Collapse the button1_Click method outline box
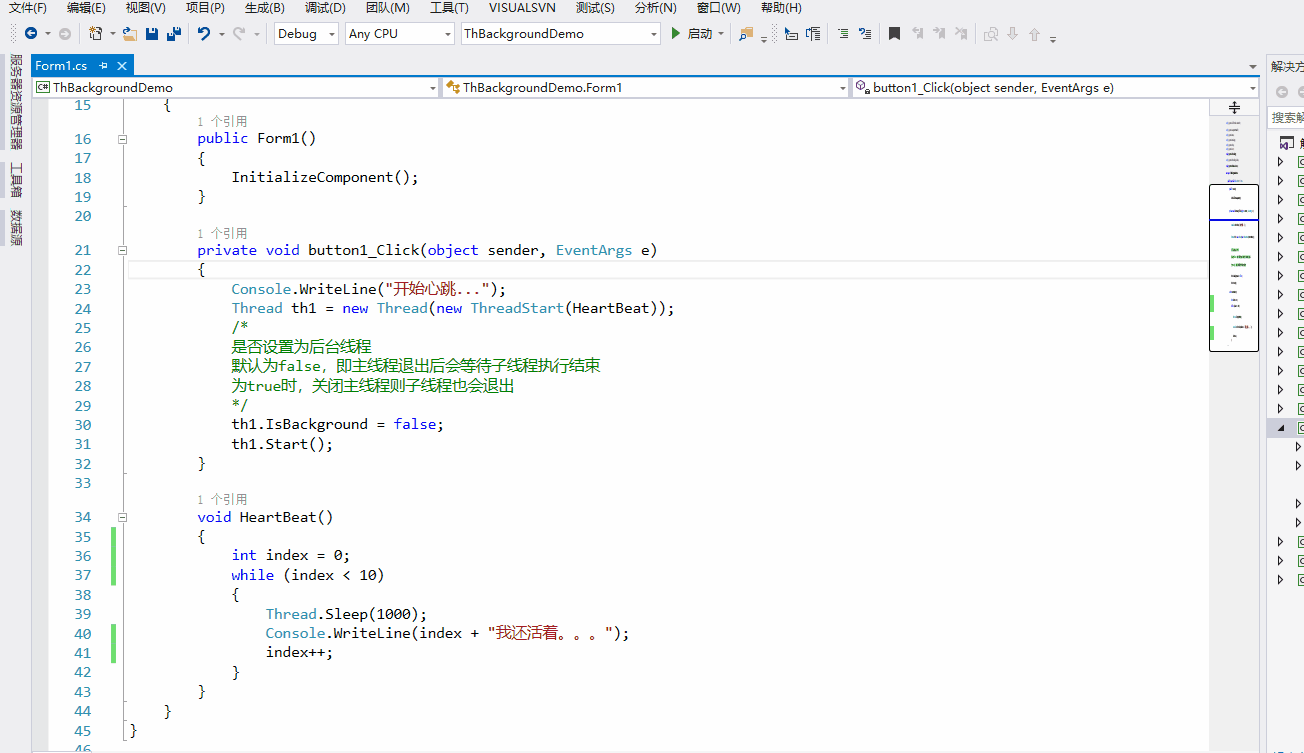Viewport: 1304px width, 753px height. 122,251
